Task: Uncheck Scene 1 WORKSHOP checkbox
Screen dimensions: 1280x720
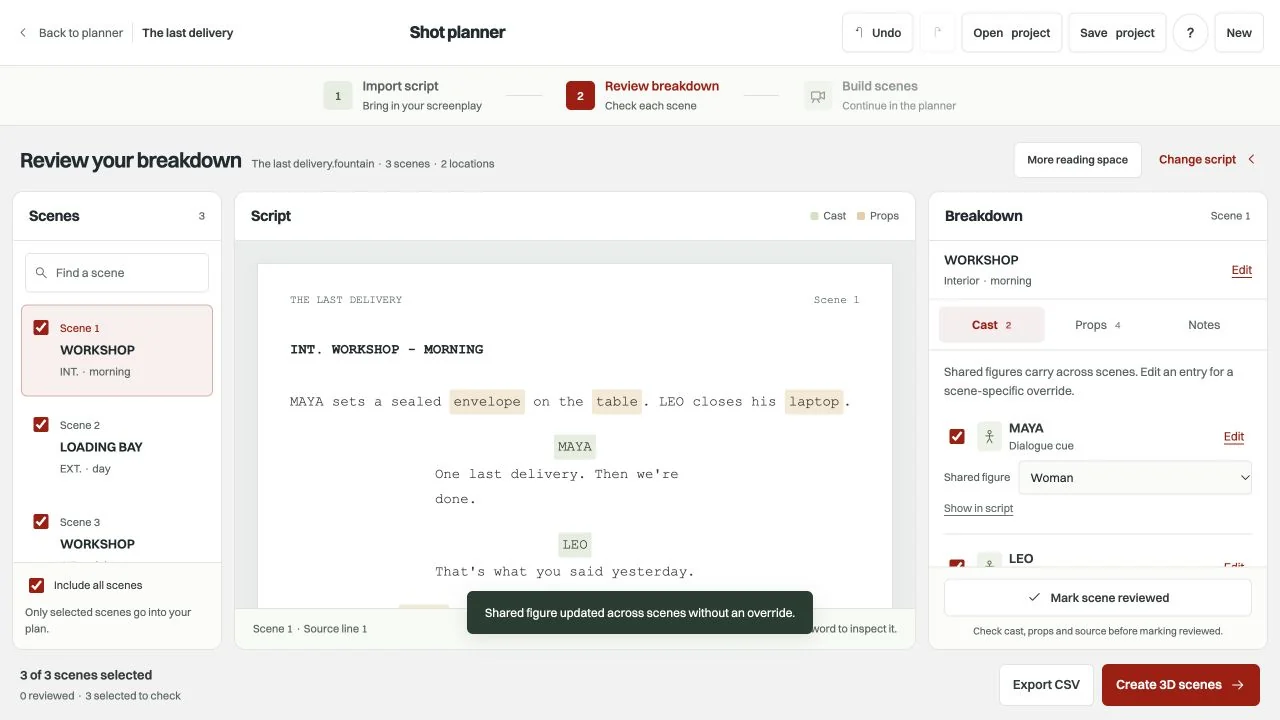Action: coord(41,327)
